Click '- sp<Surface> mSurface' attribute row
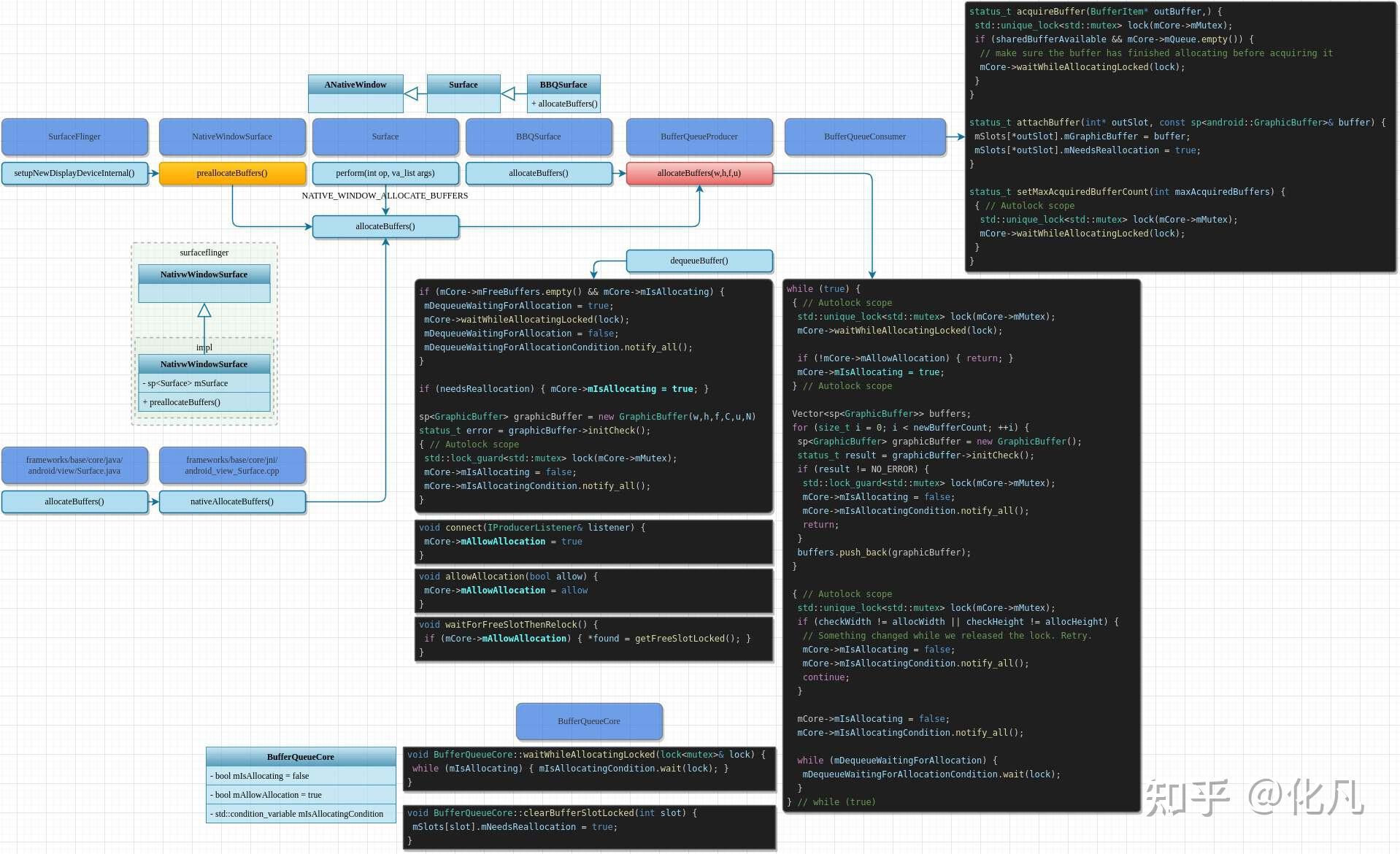This screenshot has height=854, width=1400. (204, 383)
